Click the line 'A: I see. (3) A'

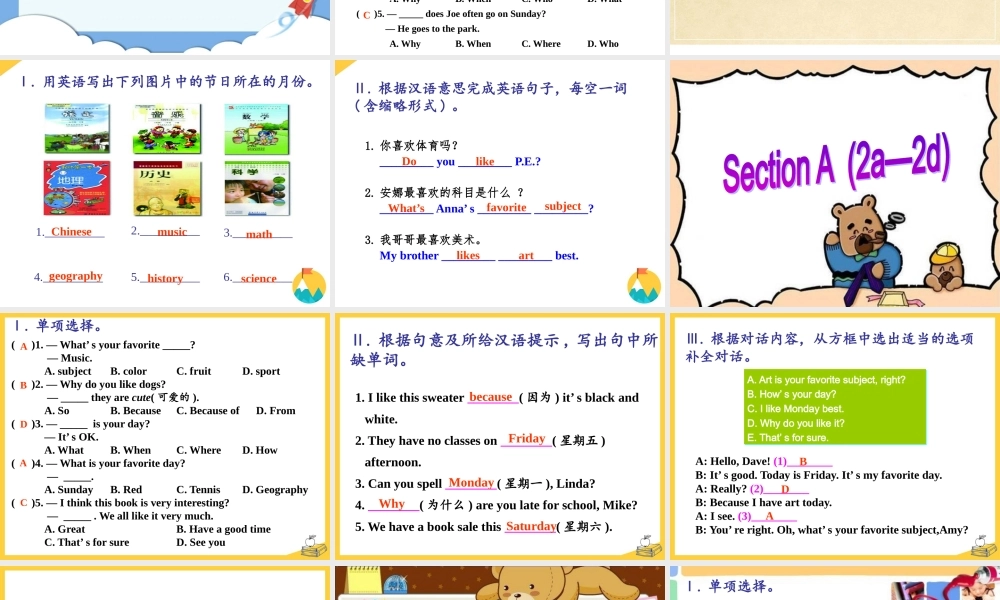click(746, 516)
